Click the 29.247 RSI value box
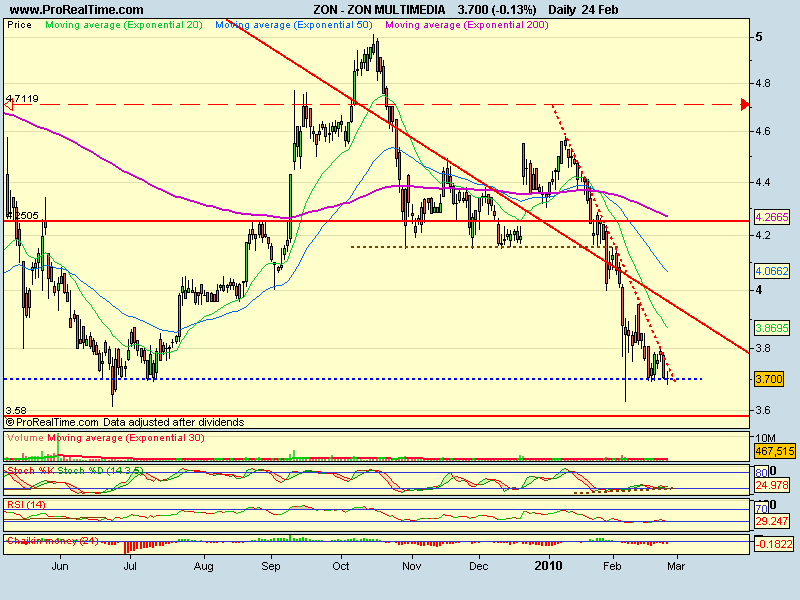Viewport: 800px width, 600px height. [772, 521]
